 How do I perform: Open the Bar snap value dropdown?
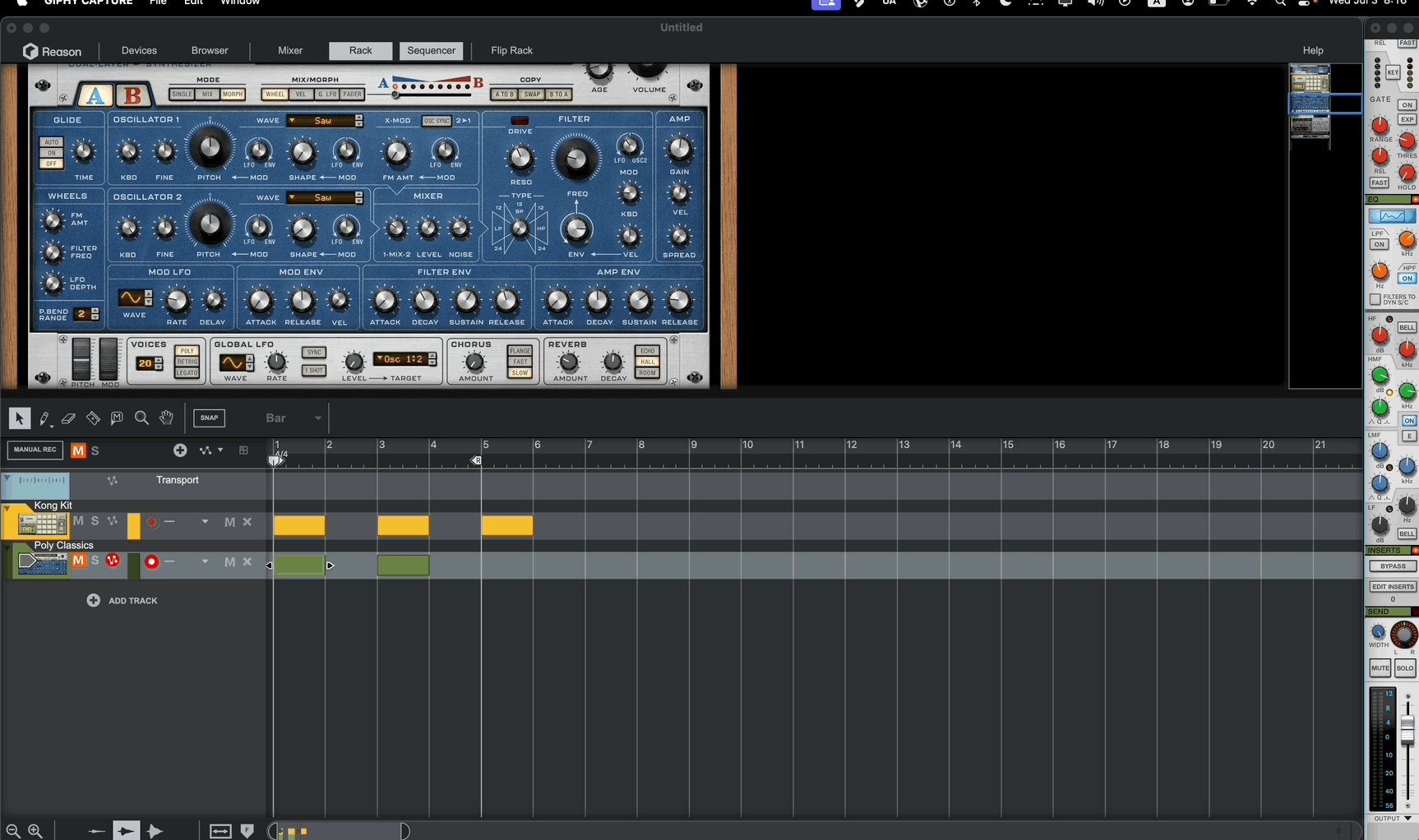[x=294, y=418]
